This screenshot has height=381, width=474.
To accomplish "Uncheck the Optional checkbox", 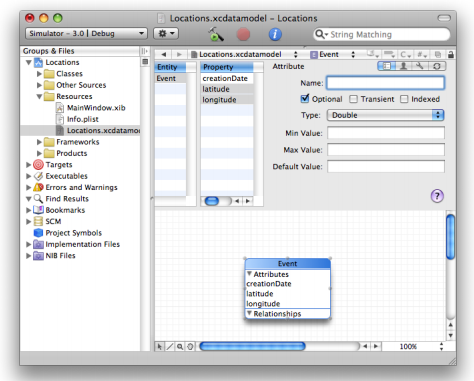I will click(305, 99).
